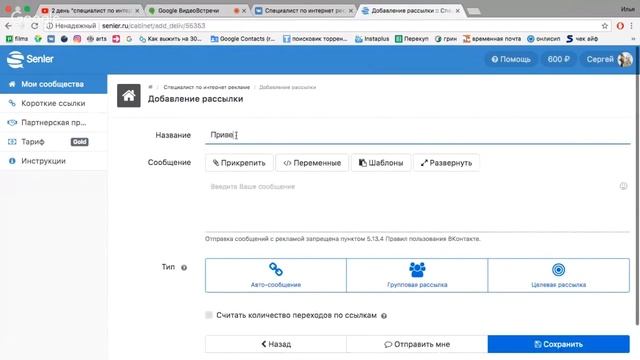Image resolution: width=640 pixels, height=360 pixels.
Task: Click the browser back arrow
Action: click(9, 26)
